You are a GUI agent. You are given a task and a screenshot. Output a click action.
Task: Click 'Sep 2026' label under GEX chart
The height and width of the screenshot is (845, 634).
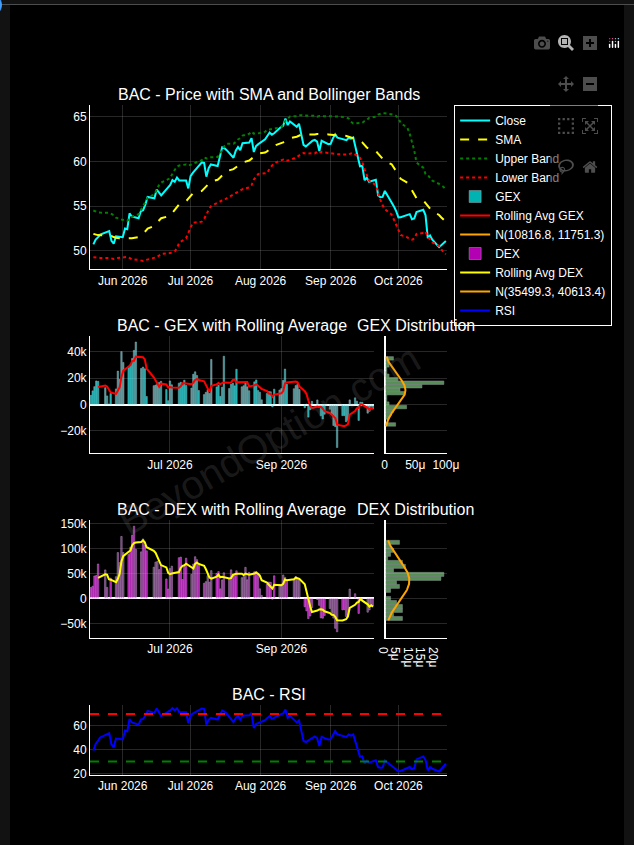coord(281,465)
